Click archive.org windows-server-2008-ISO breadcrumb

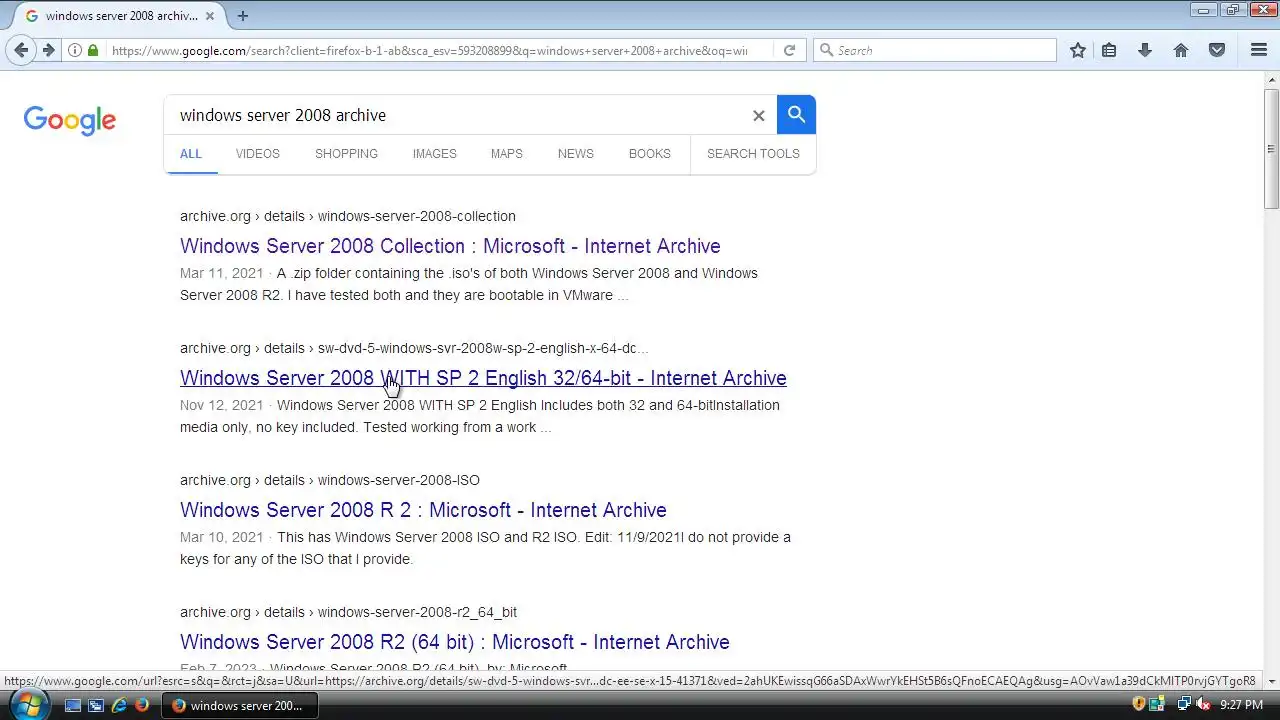(x=330, y=480)
